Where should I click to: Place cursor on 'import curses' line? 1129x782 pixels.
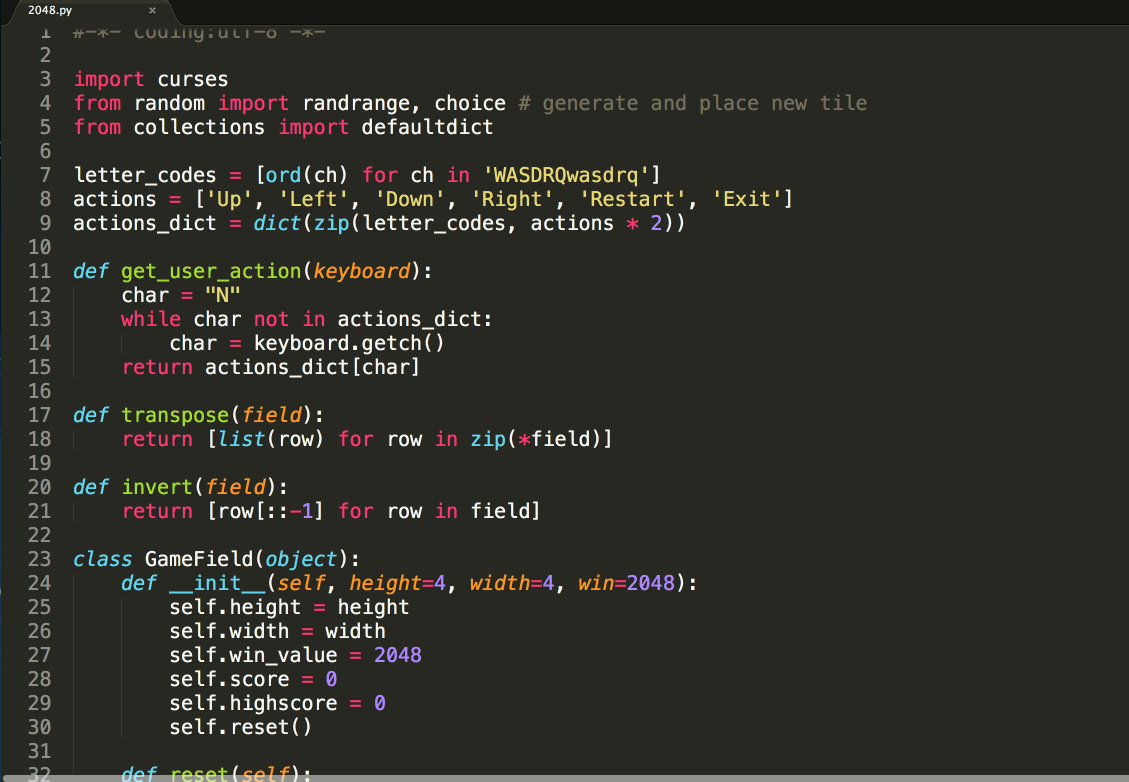[150, 79]
